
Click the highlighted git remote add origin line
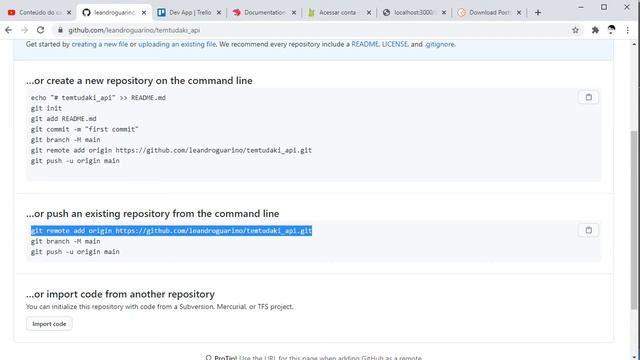coord(171,231)
